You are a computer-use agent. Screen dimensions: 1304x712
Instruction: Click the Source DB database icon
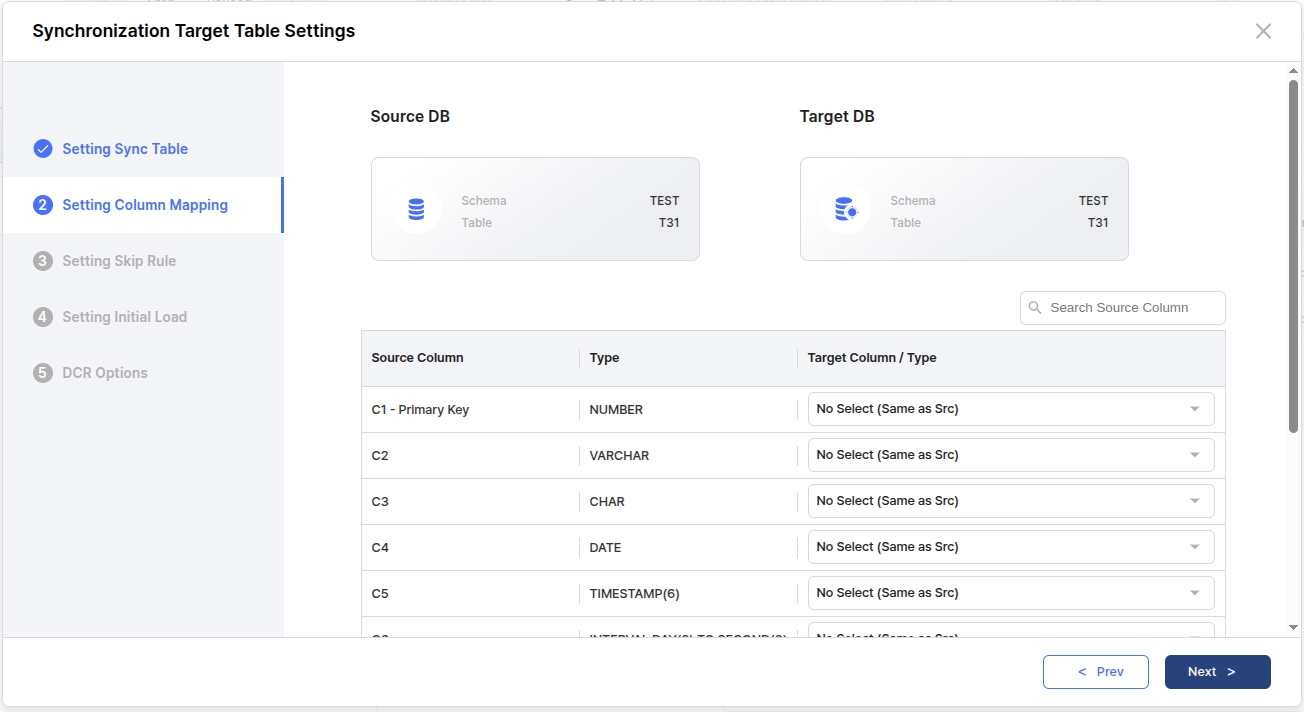416,210
